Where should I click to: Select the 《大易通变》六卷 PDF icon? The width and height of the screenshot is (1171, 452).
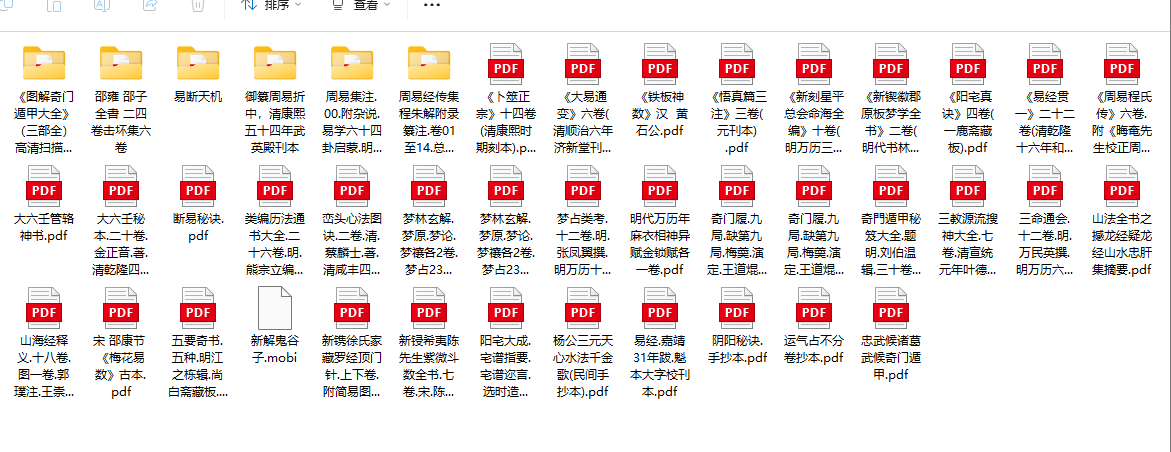click(x=585, y=64)
